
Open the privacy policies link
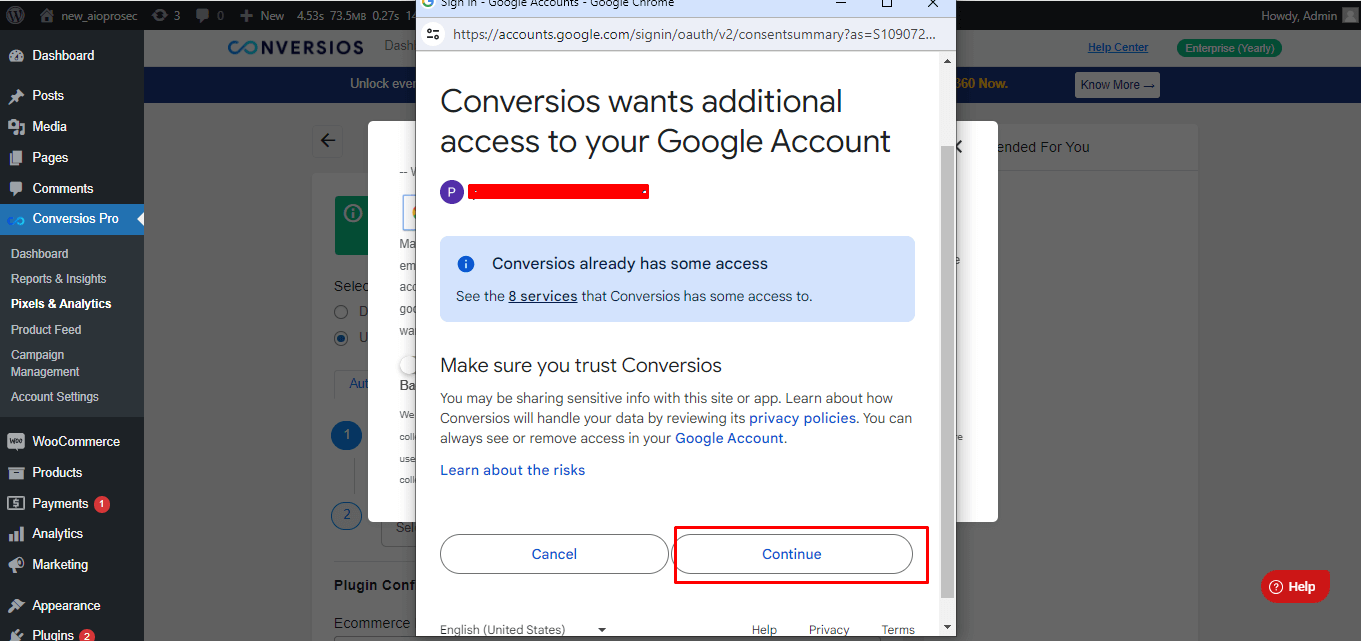[802, 418]
